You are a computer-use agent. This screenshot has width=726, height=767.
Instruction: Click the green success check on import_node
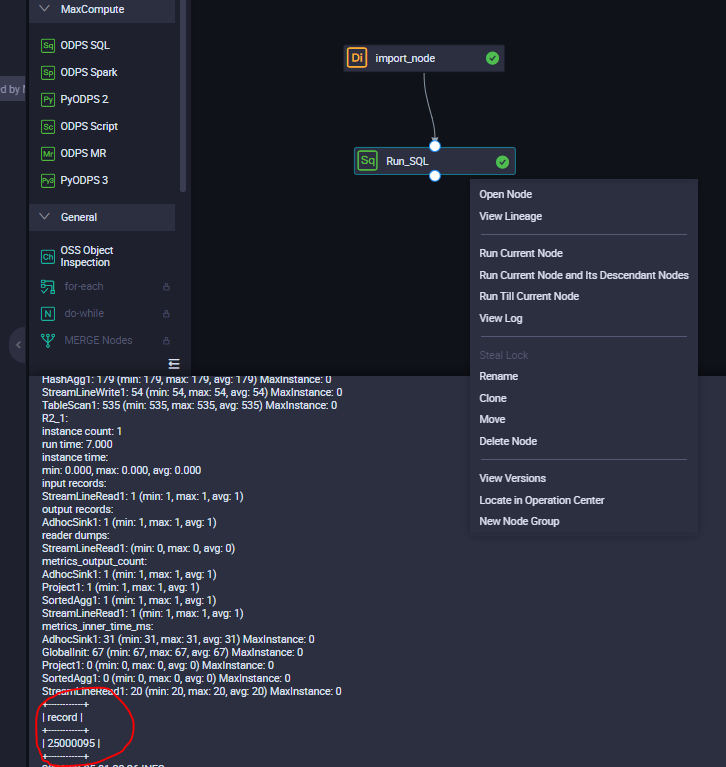(x=492, y=58)
